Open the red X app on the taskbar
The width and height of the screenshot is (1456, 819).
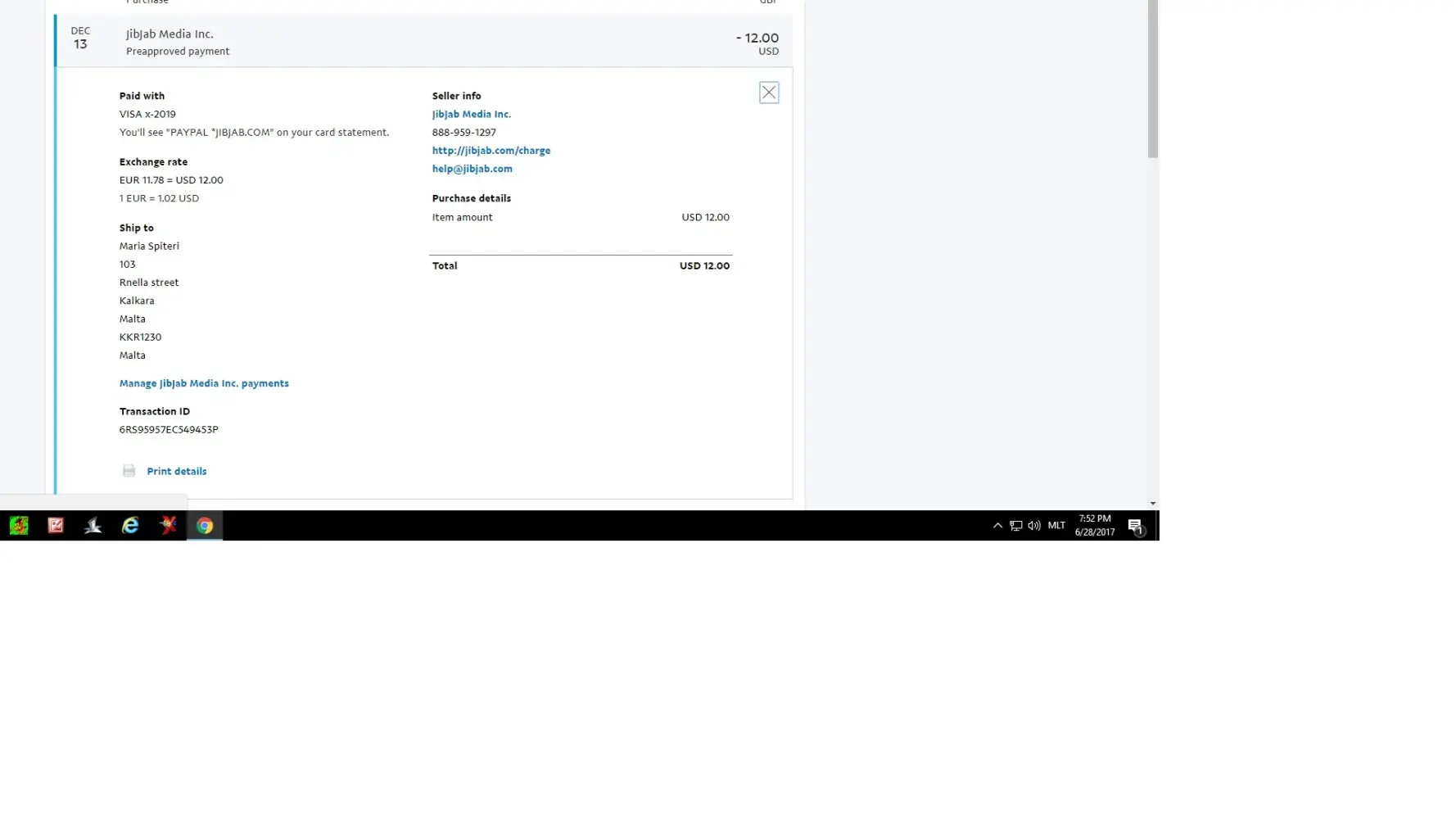(x=168, y=526)
